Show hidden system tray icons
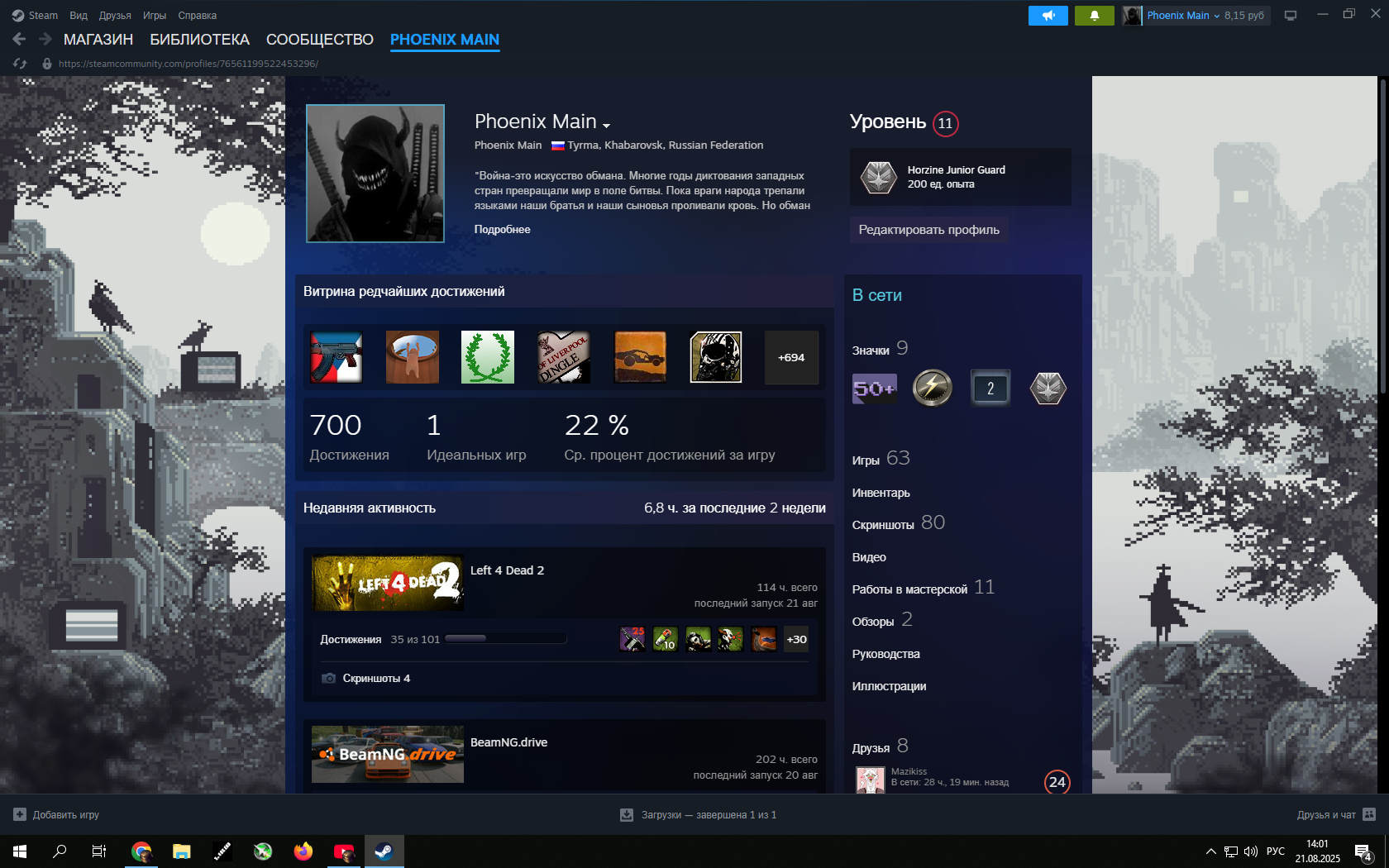The height and width of the screenshot is (868, 1389). click(x=1211, y=851)
